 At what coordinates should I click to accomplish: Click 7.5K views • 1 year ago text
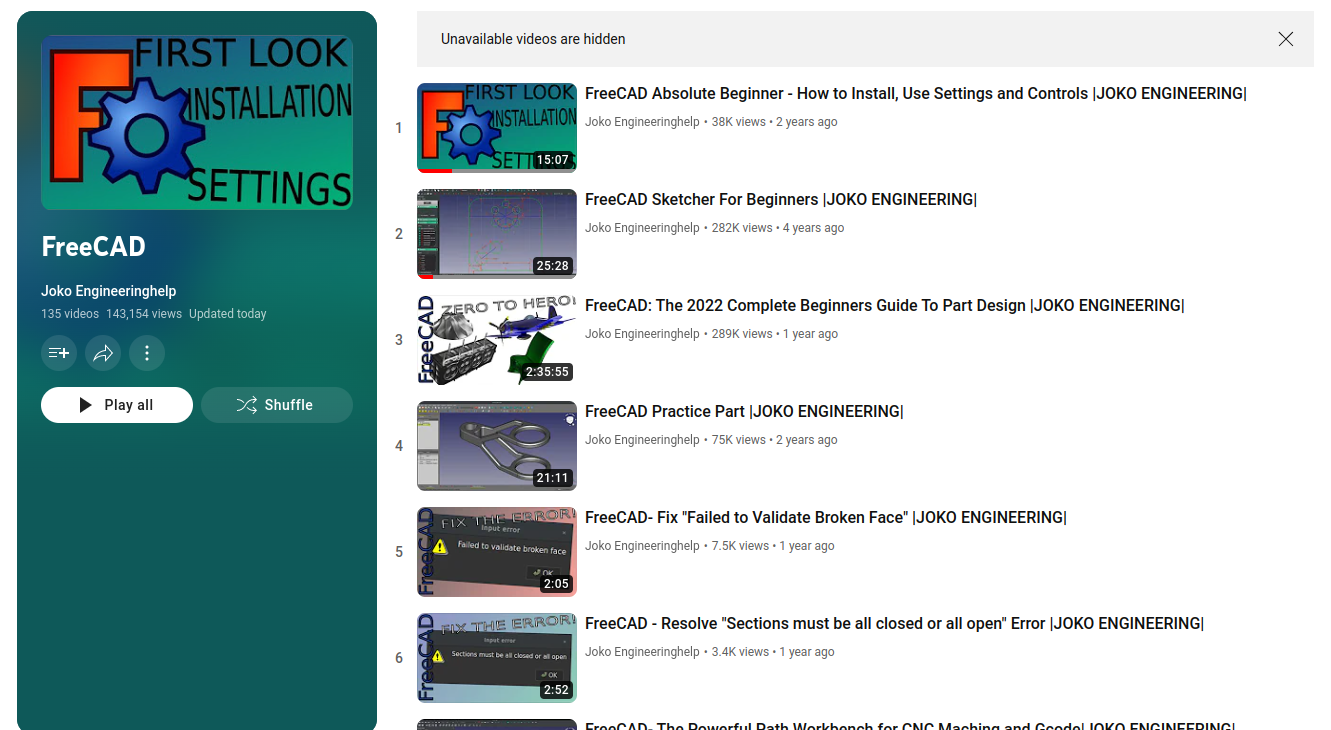tap(773, 546)
